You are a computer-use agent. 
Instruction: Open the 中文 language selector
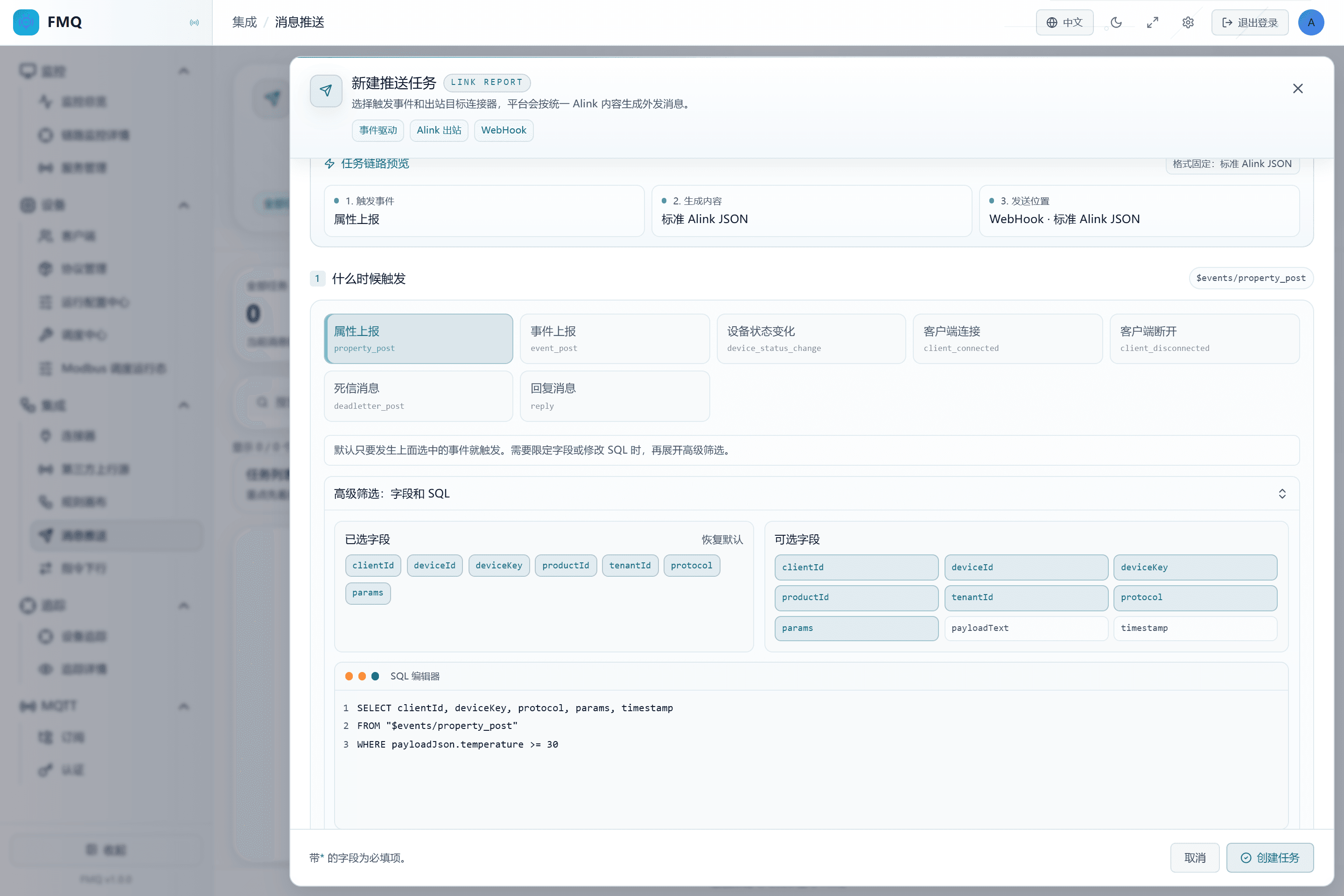click(x=1064, y=22)
